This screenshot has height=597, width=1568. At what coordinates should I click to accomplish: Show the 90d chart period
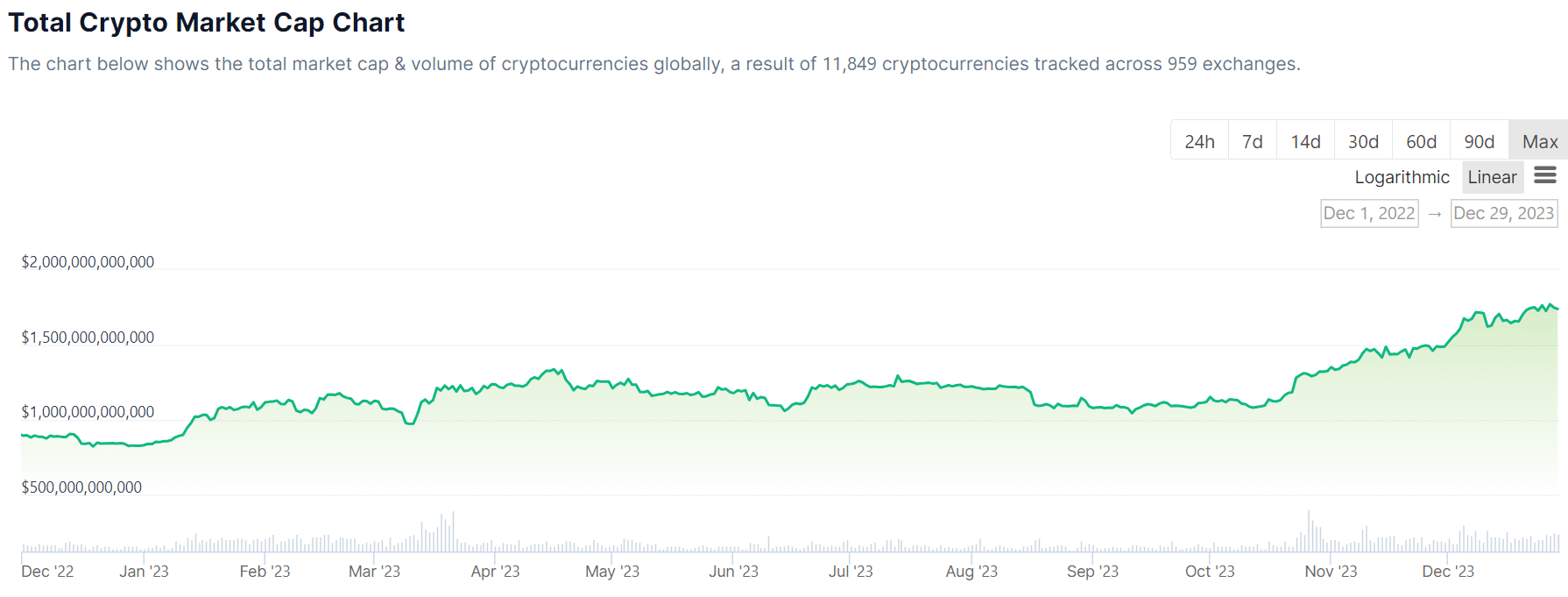[1478, 140]
